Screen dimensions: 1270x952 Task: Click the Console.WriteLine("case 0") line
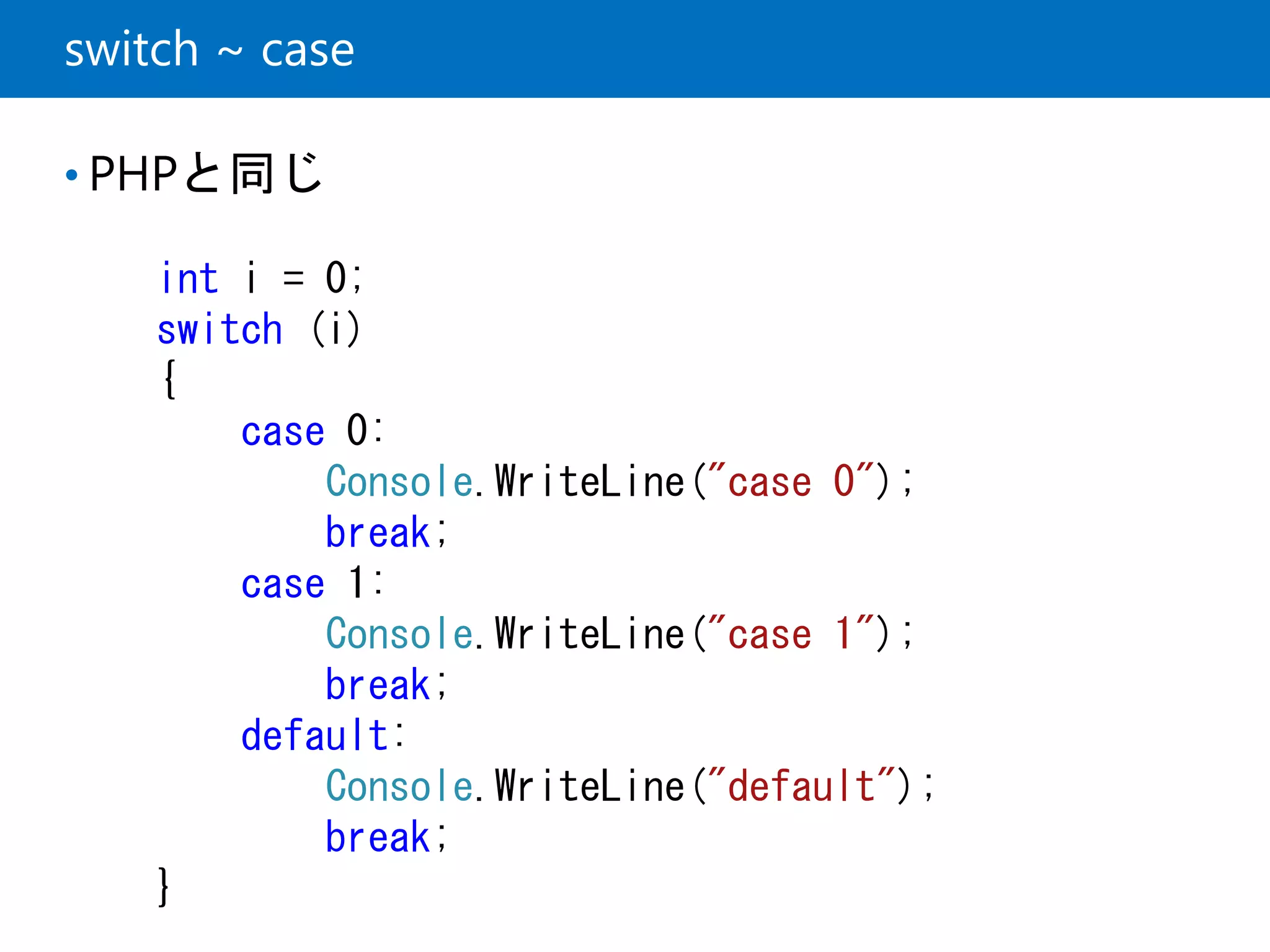[619, 481]
